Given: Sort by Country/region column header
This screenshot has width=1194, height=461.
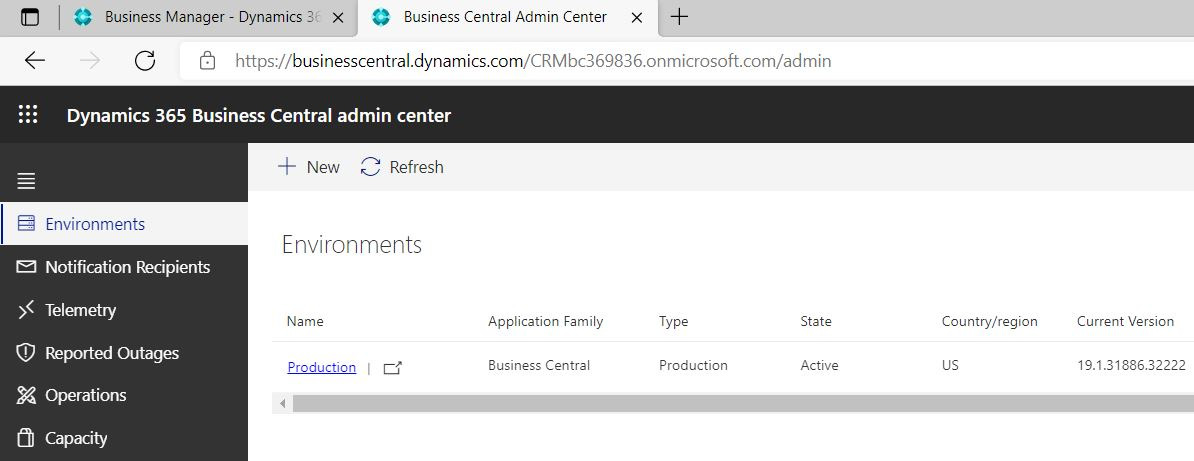Looking at the screenshot, I should pos(989,322).
